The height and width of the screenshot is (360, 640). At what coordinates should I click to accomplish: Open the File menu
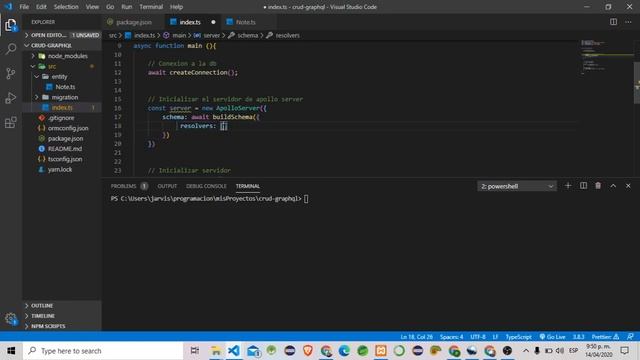[24, 7]
